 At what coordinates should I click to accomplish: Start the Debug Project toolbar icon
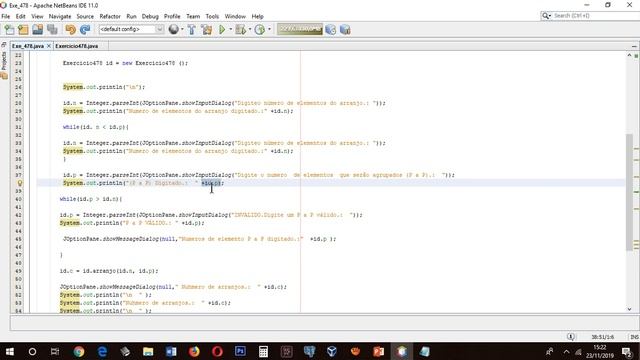241,29
